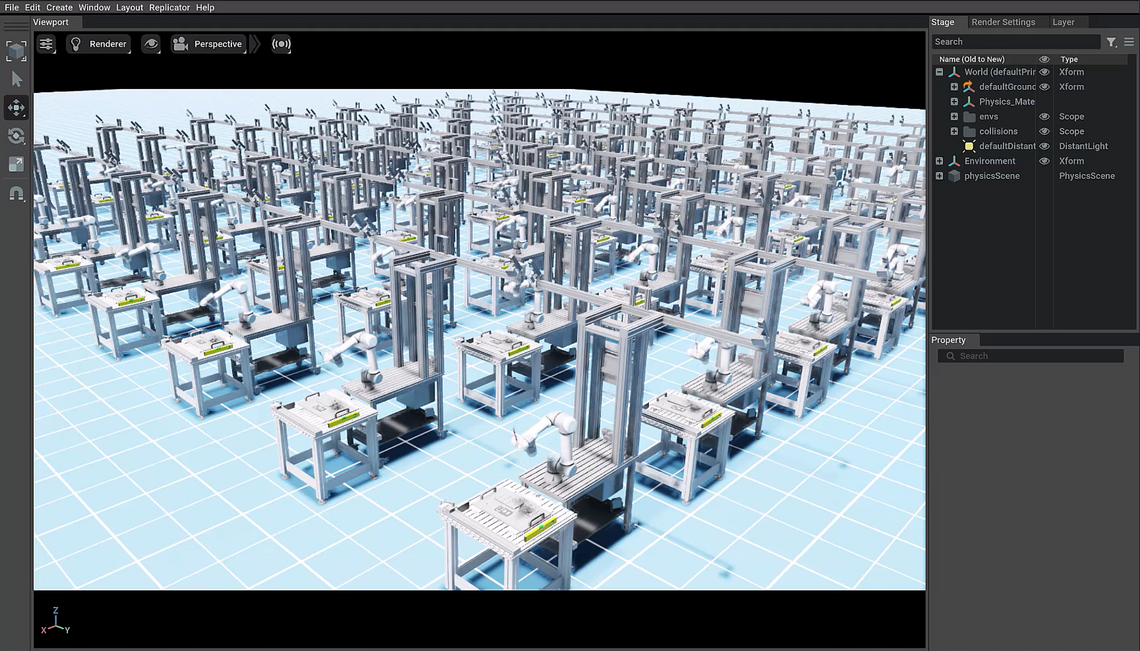Collapse the World prim tree node

point(939,72)
